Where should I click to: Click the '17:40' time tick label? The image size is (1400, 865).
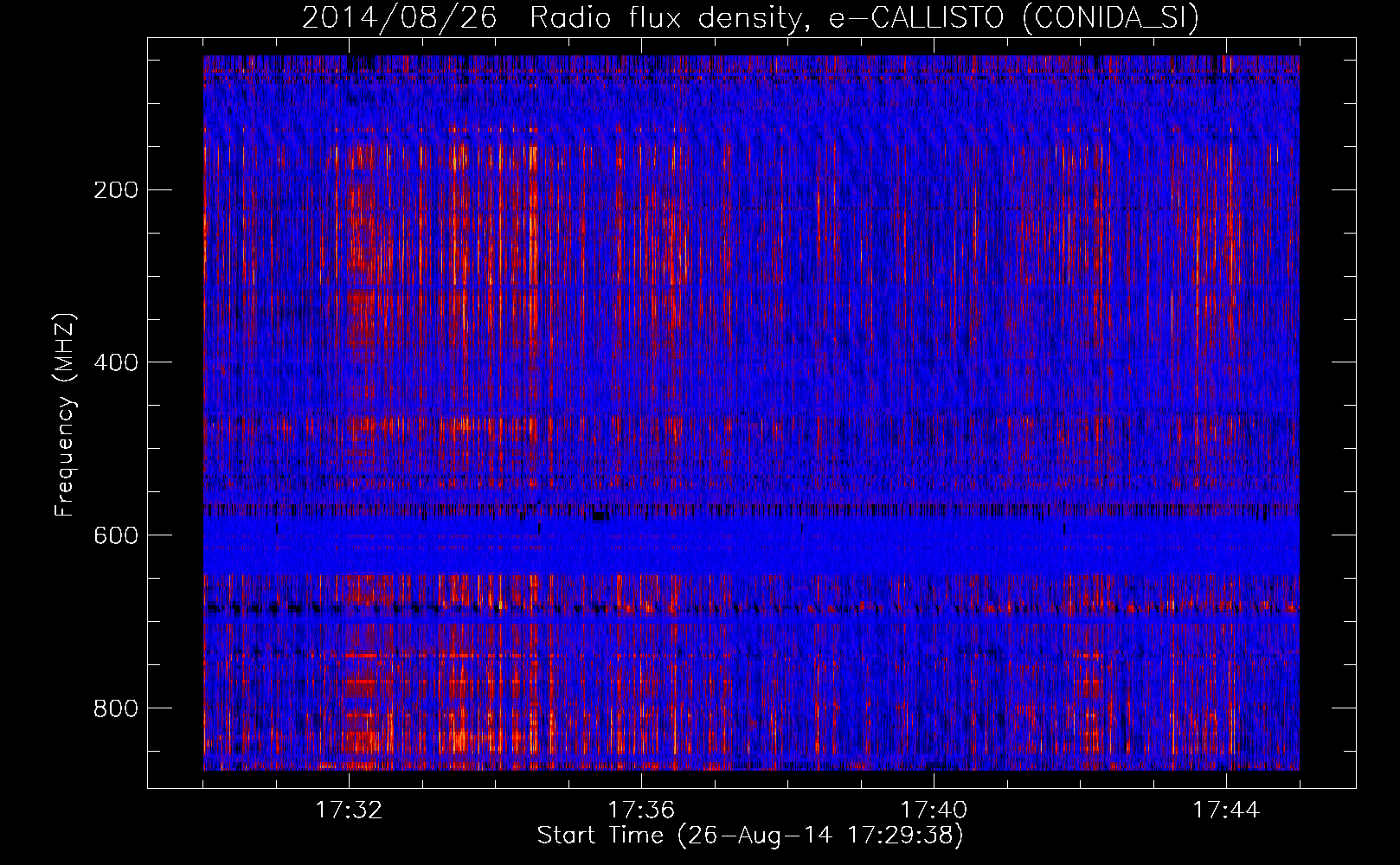934,811
